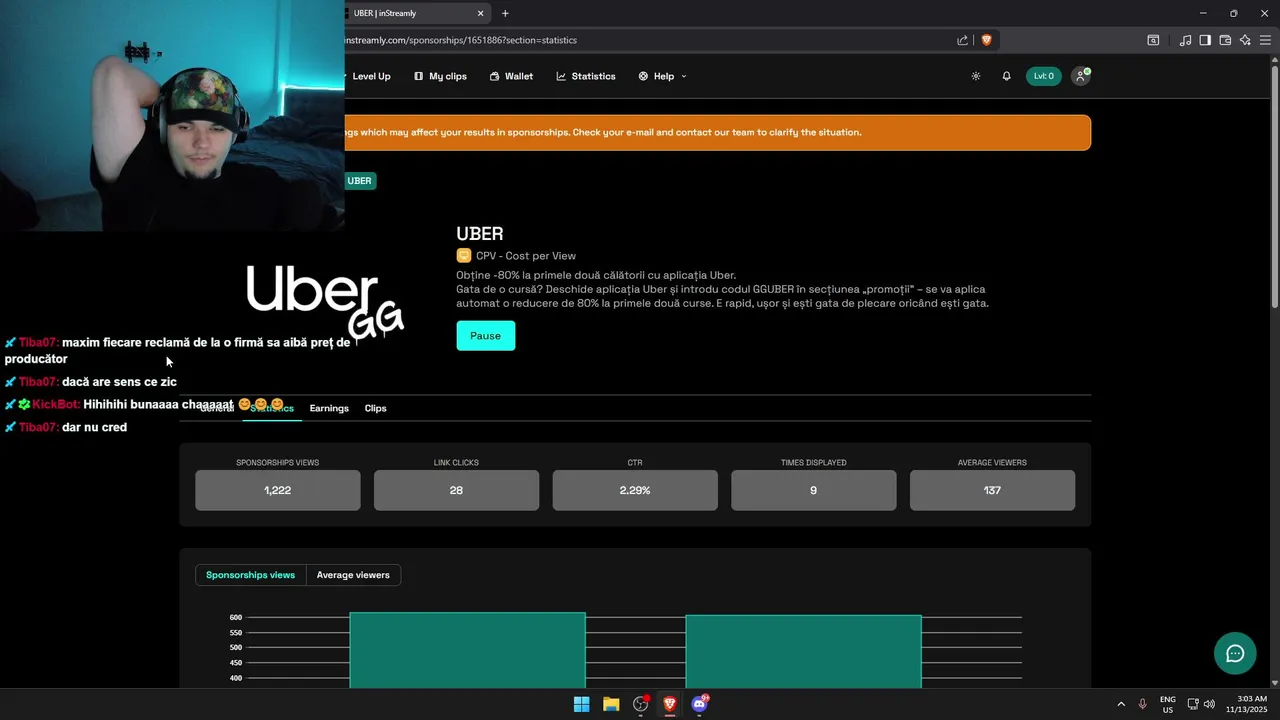
Task: Switch to the Clips tab
Action: 375,408
